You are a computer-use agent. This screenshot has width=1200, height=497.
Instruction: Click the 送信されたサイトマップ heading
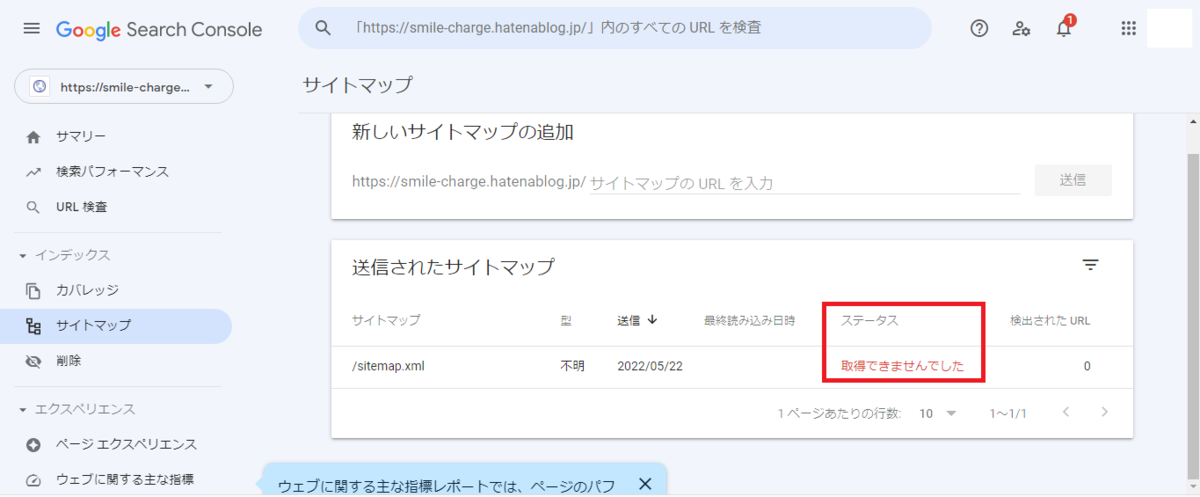pyautogui.click(x=453, y=267)
